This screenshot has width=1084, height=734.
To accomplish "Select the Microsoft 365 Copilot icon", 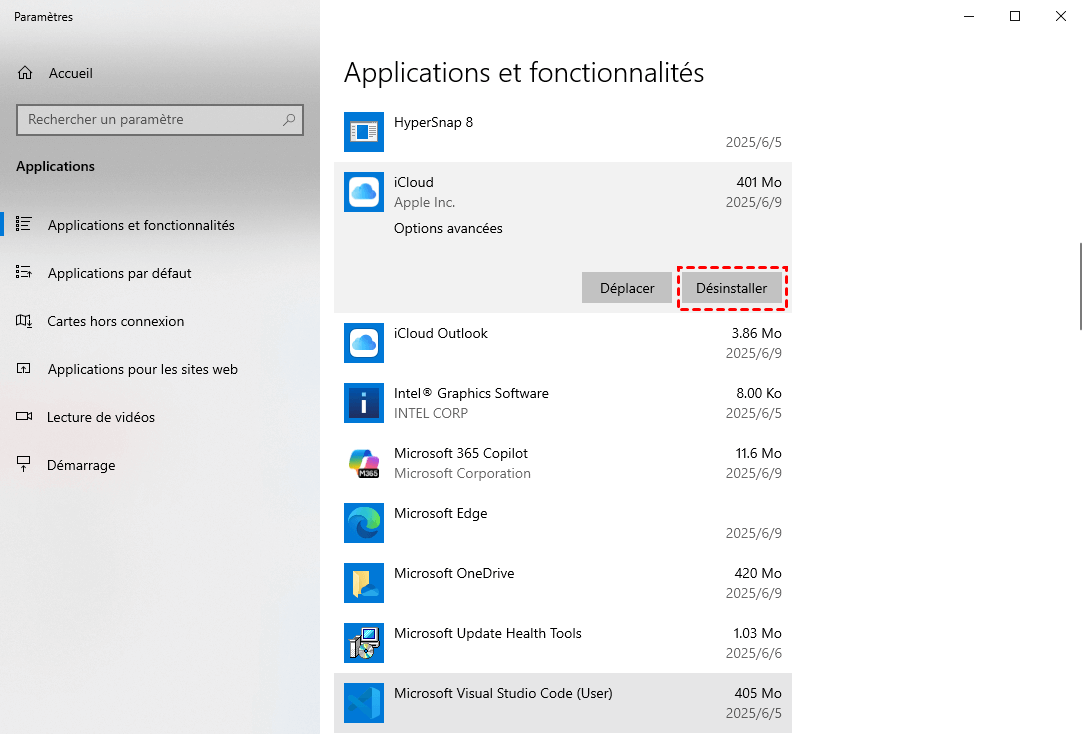I will (363, 463).
